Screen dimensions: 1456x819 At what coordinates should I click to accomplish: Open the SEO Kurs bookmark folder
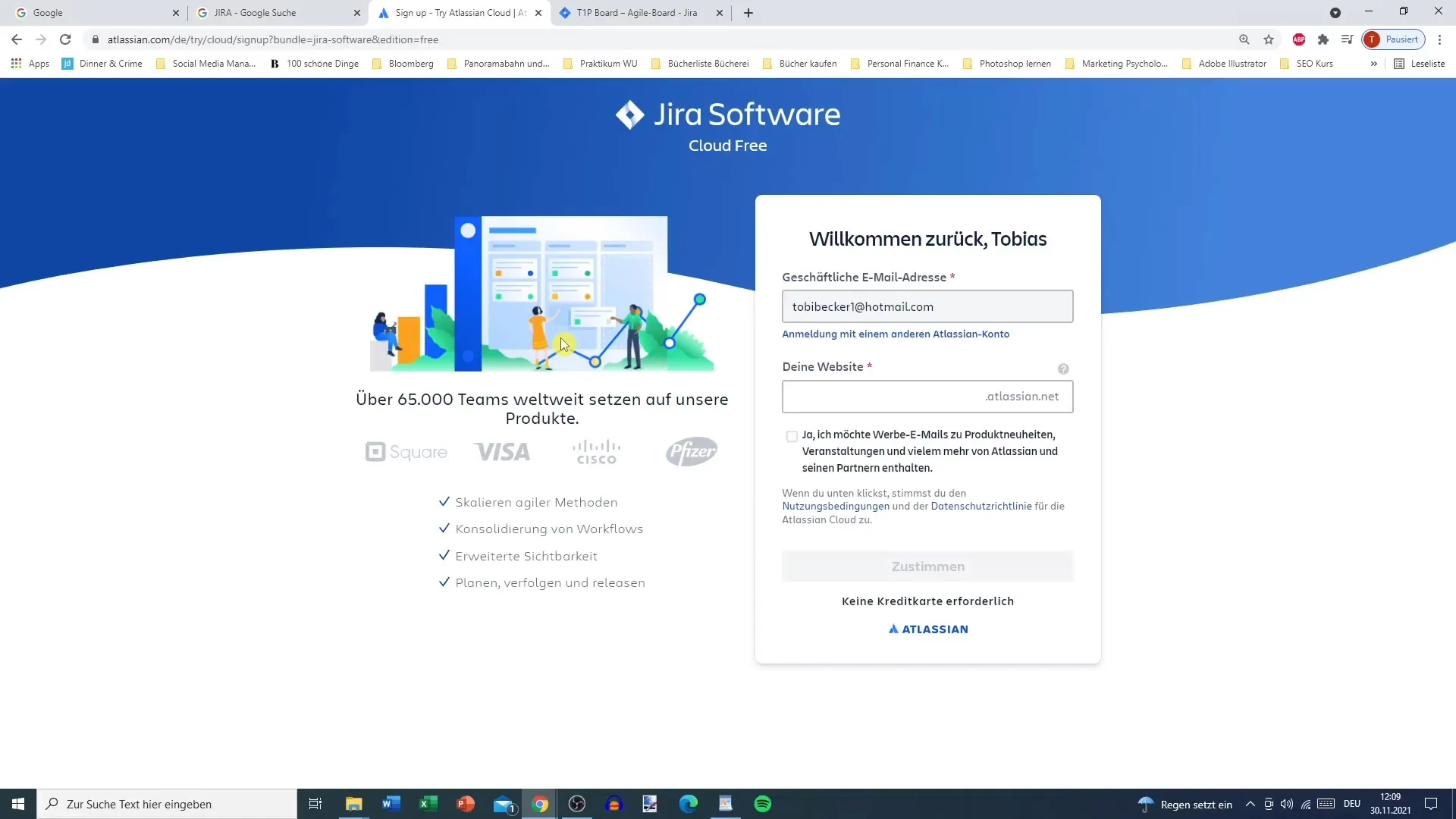point(1307,64)
